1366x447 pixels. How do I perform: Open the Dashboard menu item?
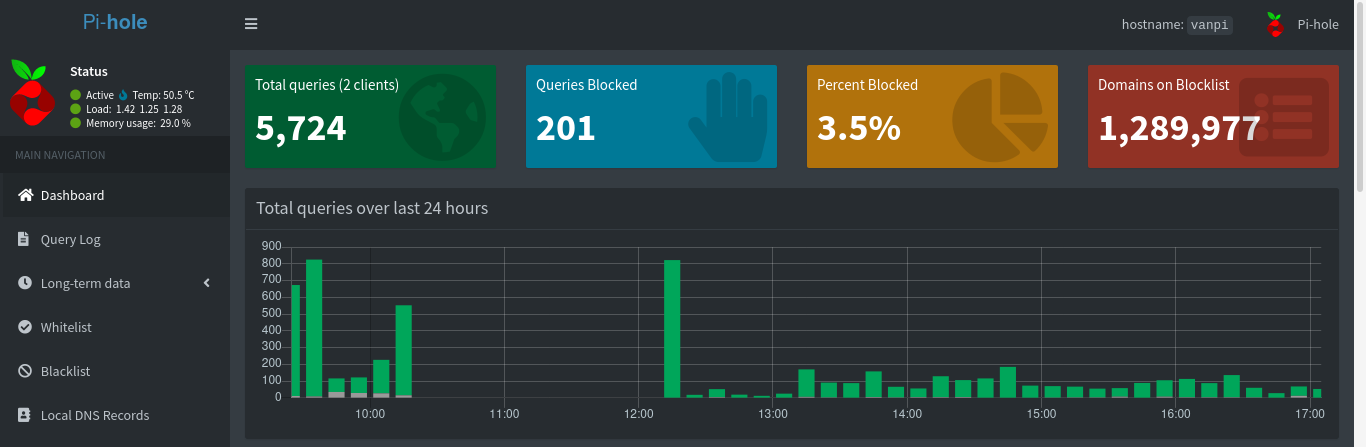(115, 195)
